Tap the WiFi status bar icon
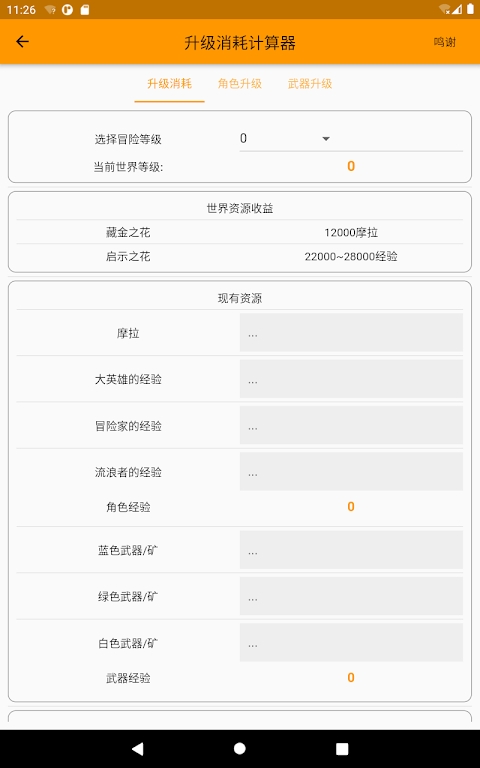 pyautogui.click(x=445, y=9)
